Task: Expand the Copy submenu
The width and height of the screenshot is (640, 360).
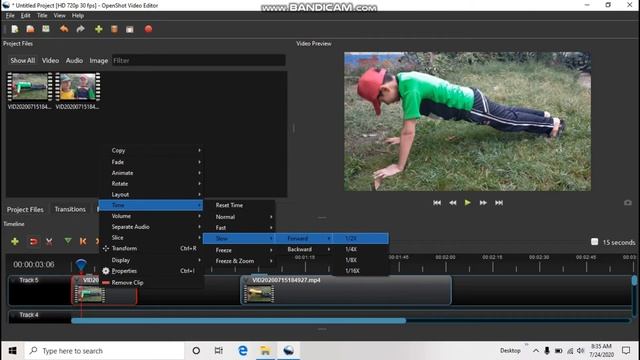Action: click(x=151, y=150)
